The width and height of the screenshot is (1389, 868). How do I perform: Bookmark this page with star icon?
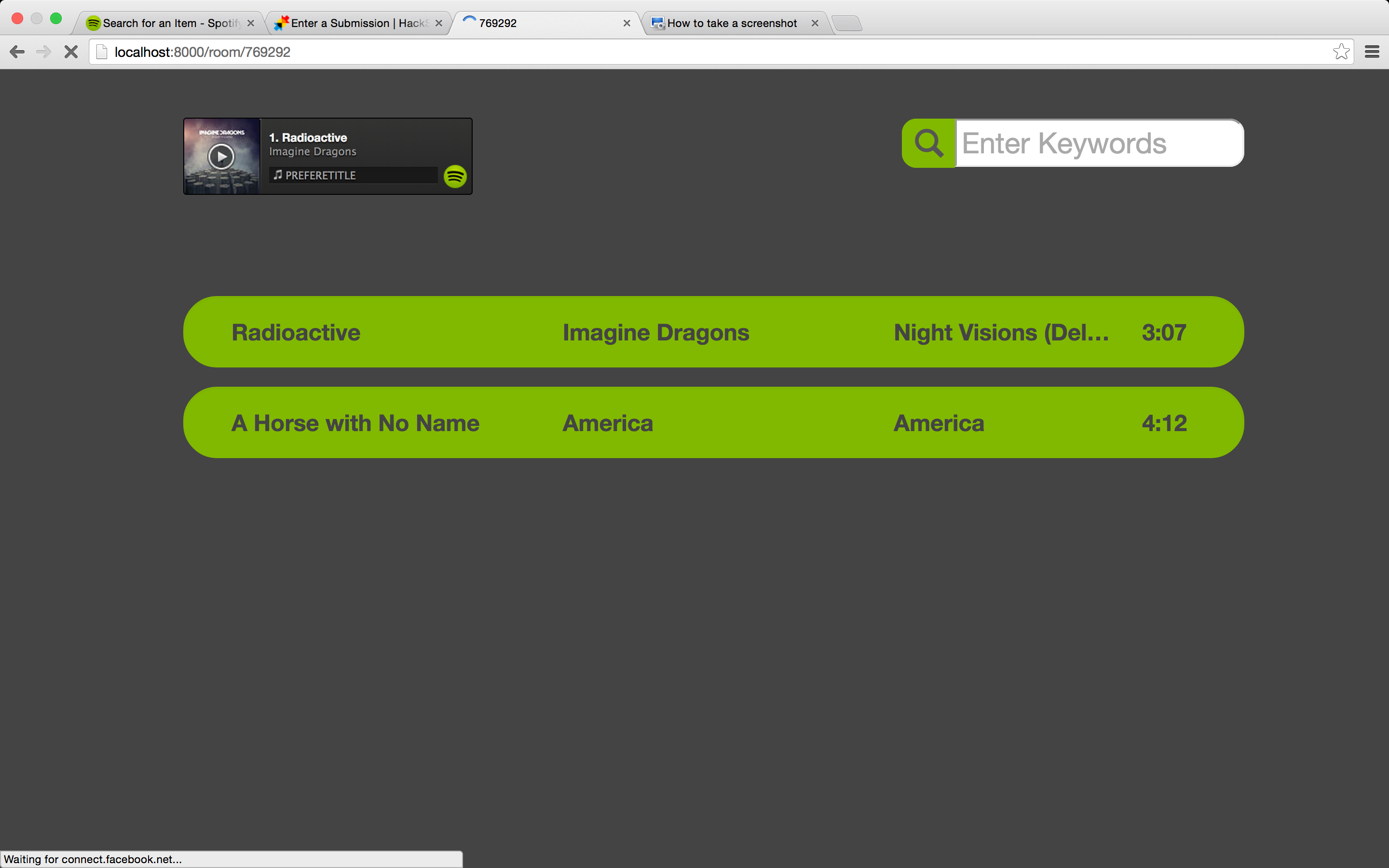point(1341,52)
